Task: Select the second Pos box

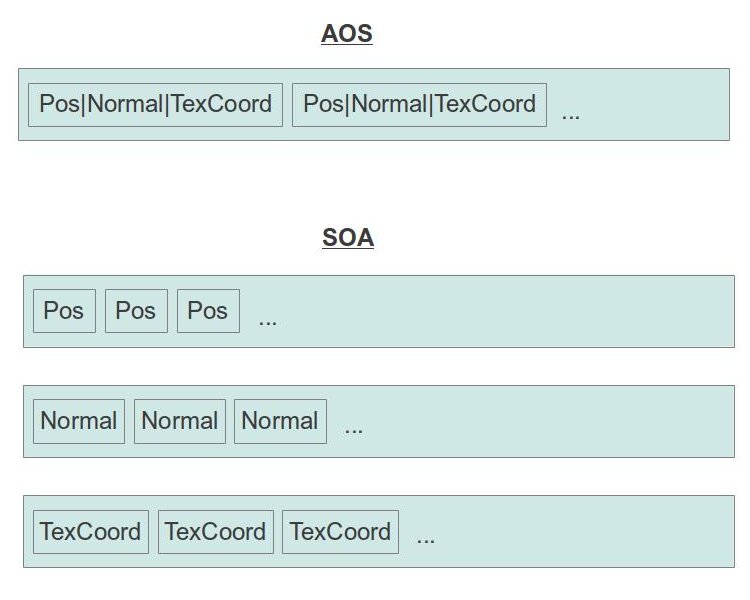Action: (x=136, y=311)
